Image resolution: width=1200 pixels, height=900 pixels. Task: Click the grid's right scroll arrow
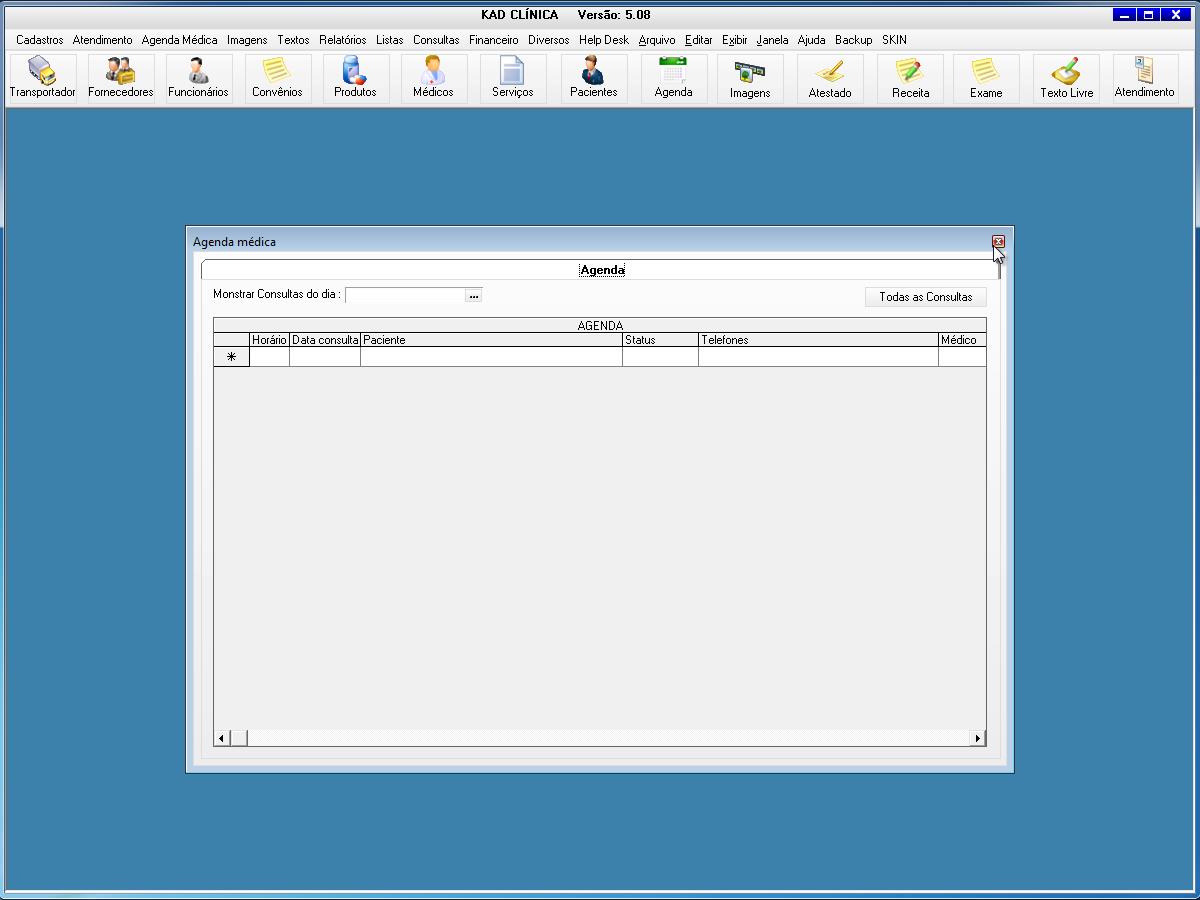pyautogui.click(x=977, y=738)
